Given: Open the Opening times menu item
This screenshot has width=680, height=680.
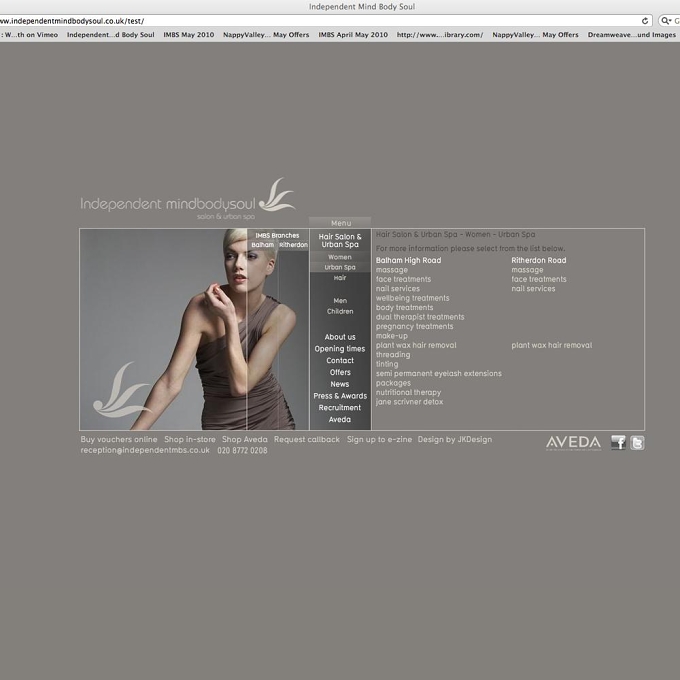Looking at the screenshot, I should pos(340,349).
